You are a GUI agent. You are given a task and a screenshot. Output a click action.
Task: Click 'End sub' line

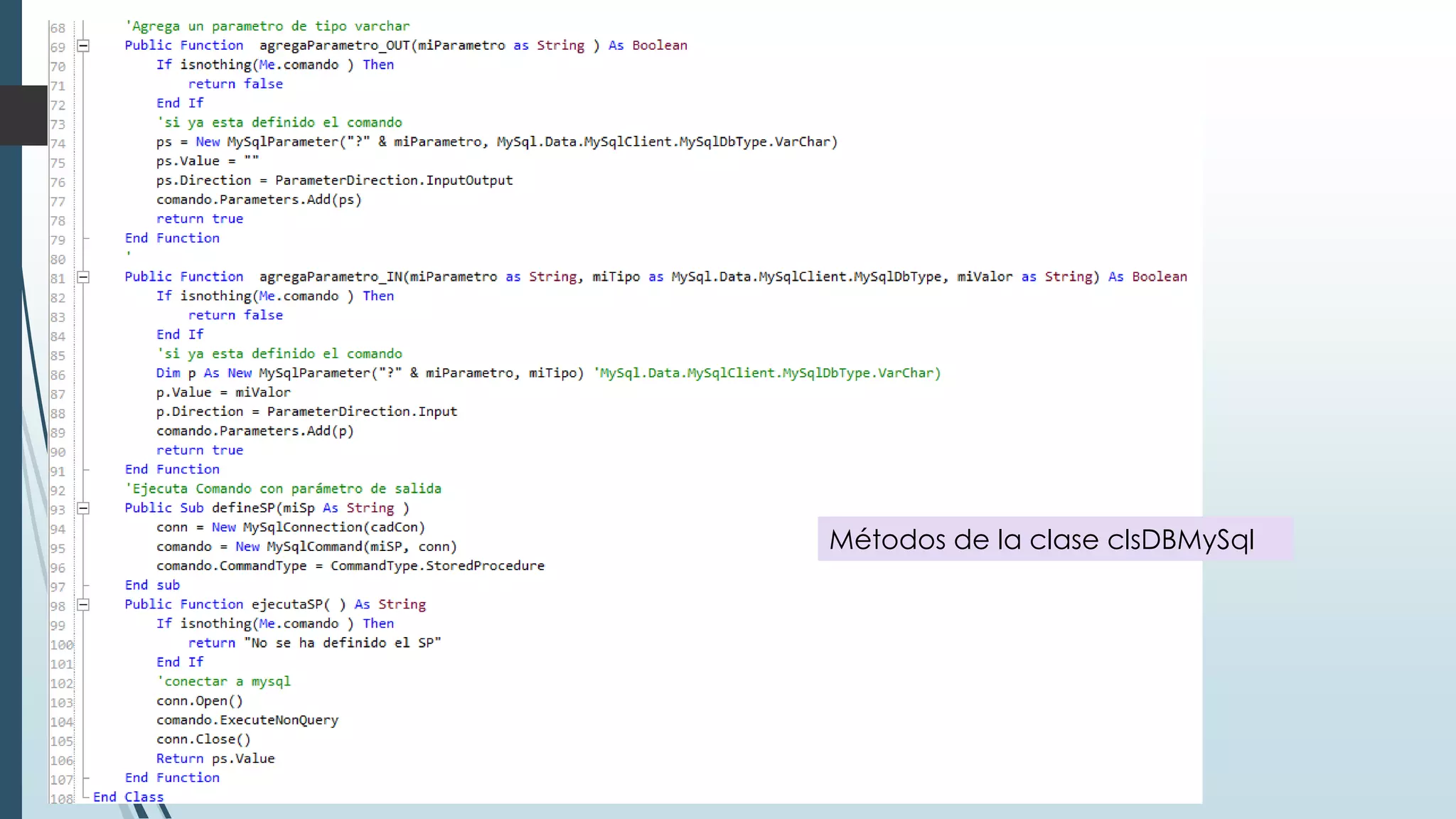152,585
